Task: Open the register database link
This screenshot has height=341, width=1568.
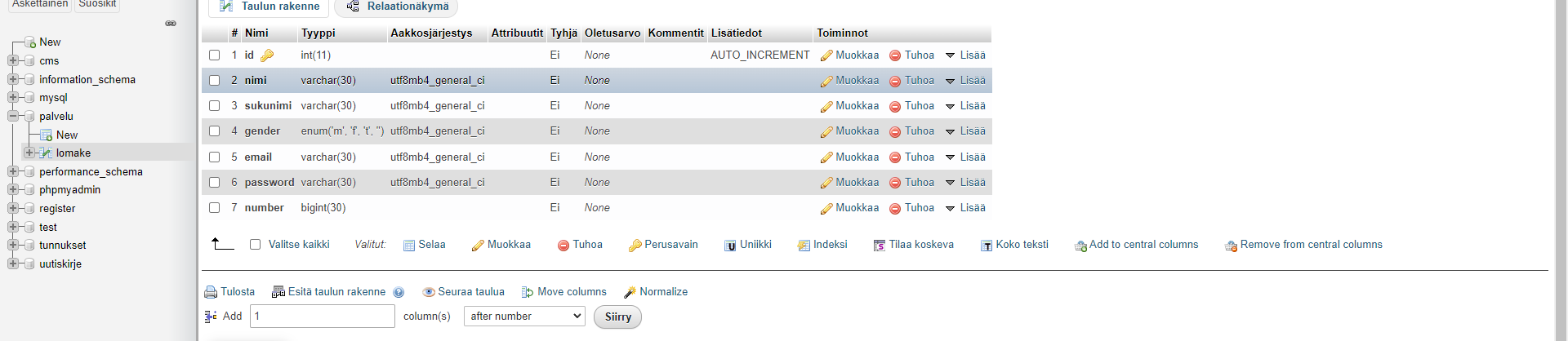Action: 57,209
